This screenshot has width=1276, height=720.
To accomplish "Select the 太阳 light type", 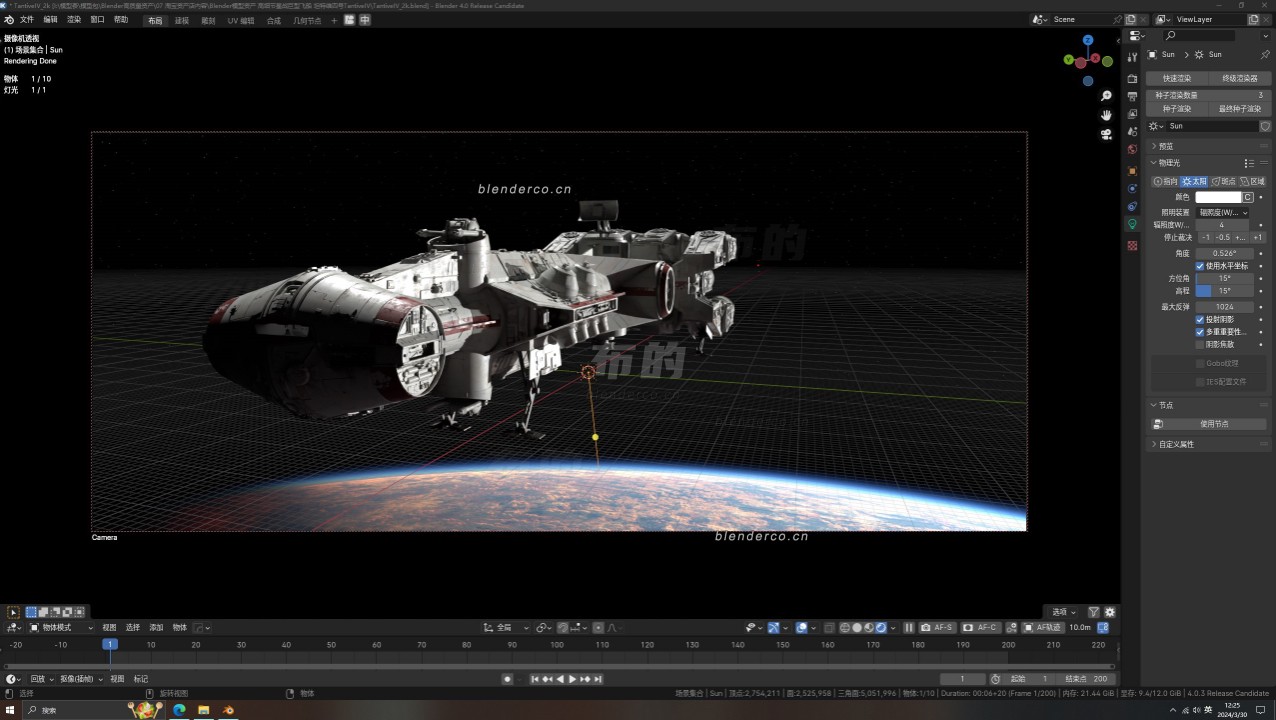I will pyautogui.click(x=1194, y=181).
